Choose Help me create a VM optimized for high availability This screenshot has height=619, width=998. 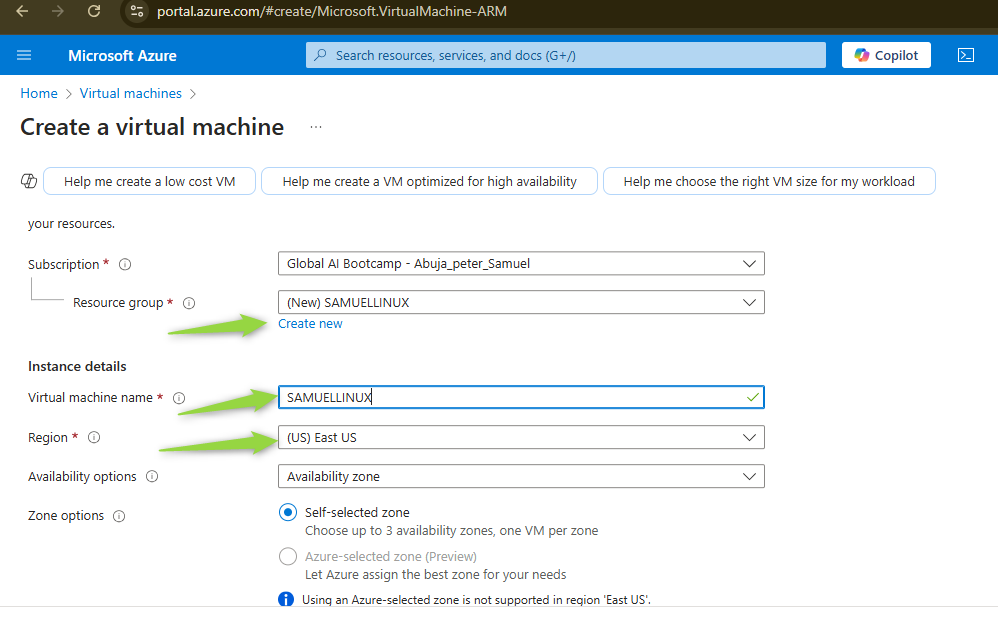(430, 181)
